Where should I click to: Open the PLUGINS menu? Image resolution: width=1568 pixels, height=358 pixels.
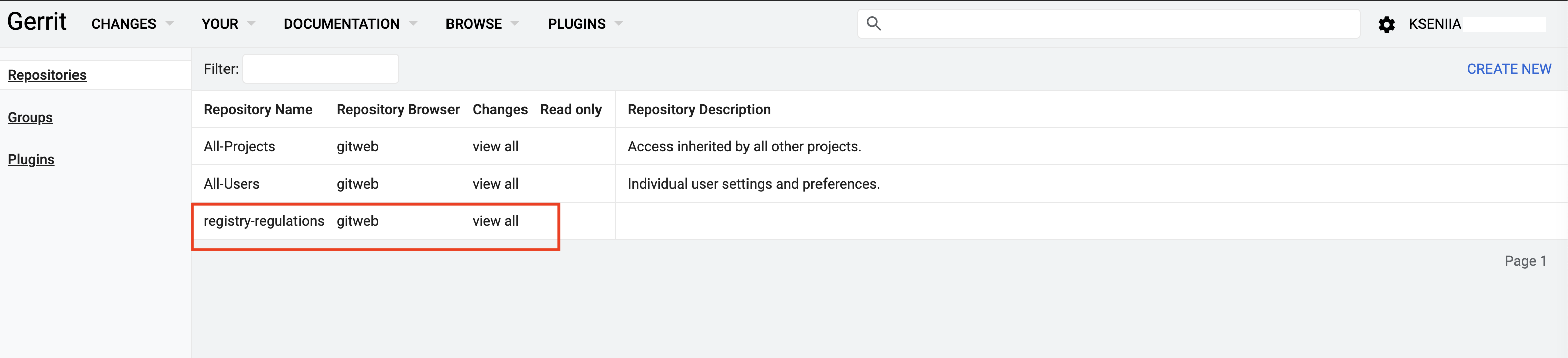click(576, 24)
